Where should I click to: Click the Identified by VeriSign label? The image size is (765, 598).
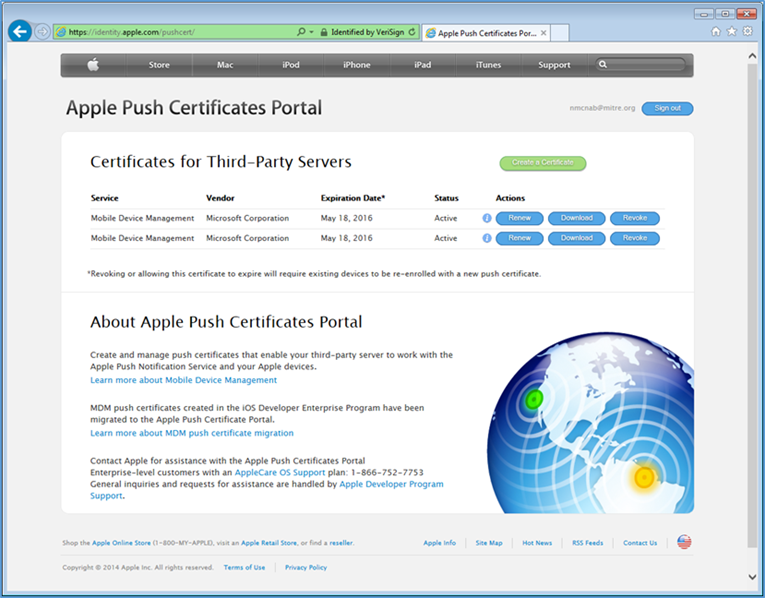pyautogui.click(x=367, y=32)
